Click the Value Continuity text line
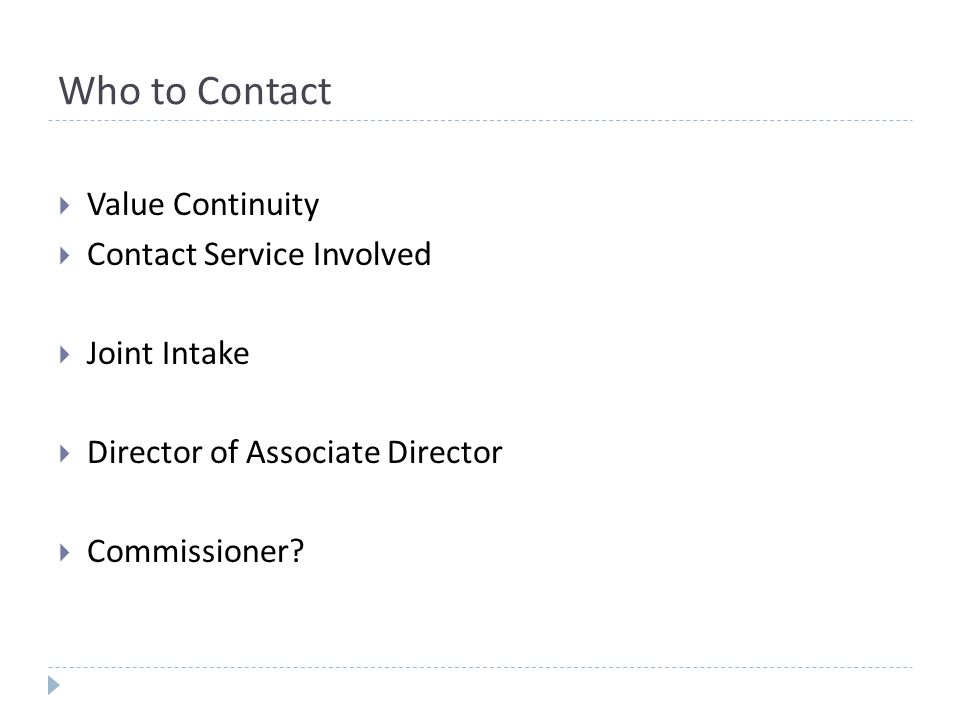Image resolution: width=960 pixels, height=720 pixels. tap(203, 205)
